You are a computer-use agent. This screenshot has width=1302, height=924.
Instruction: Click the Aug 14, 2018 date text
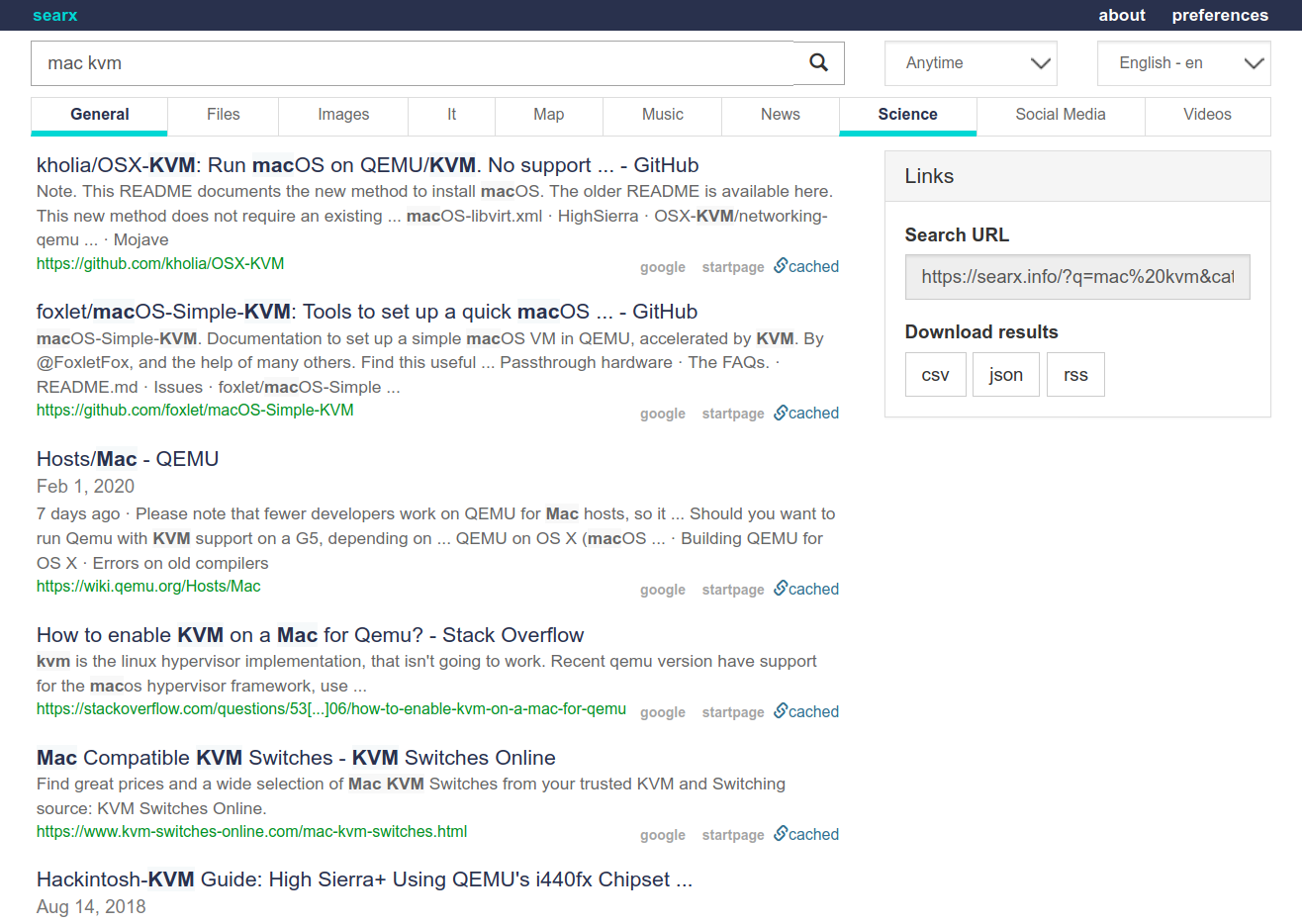pyautogui.click(x=91, y=906)
